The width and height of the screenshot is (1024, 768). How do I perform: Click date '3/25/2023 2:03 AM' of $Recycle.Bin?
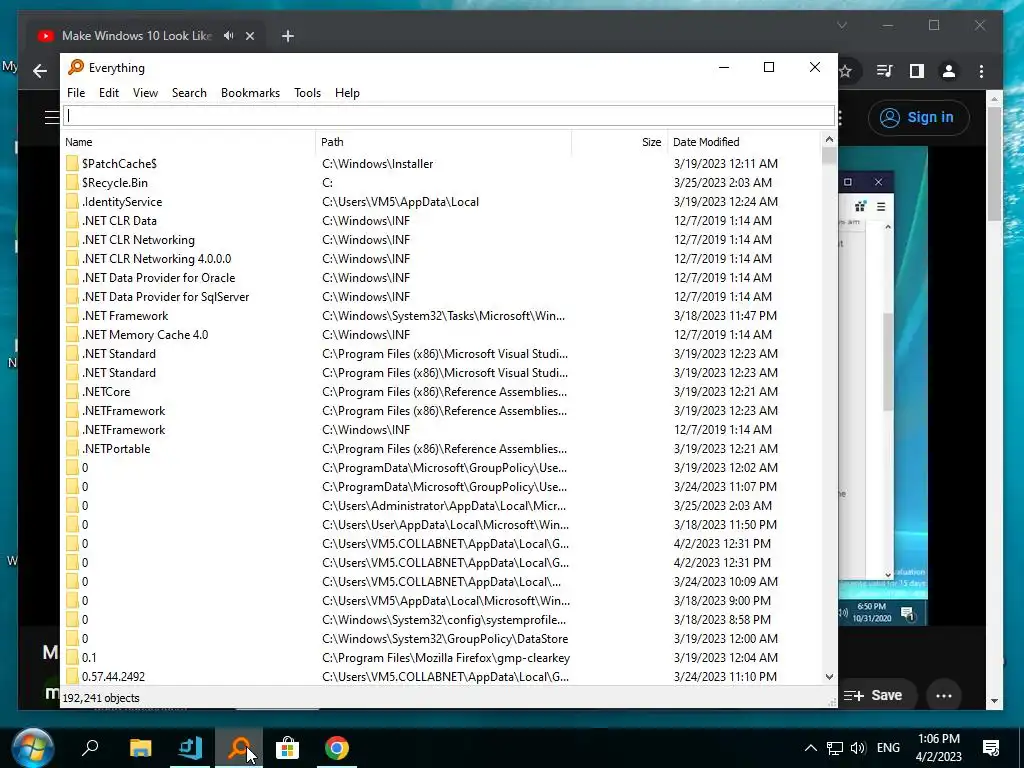[723, 183]
